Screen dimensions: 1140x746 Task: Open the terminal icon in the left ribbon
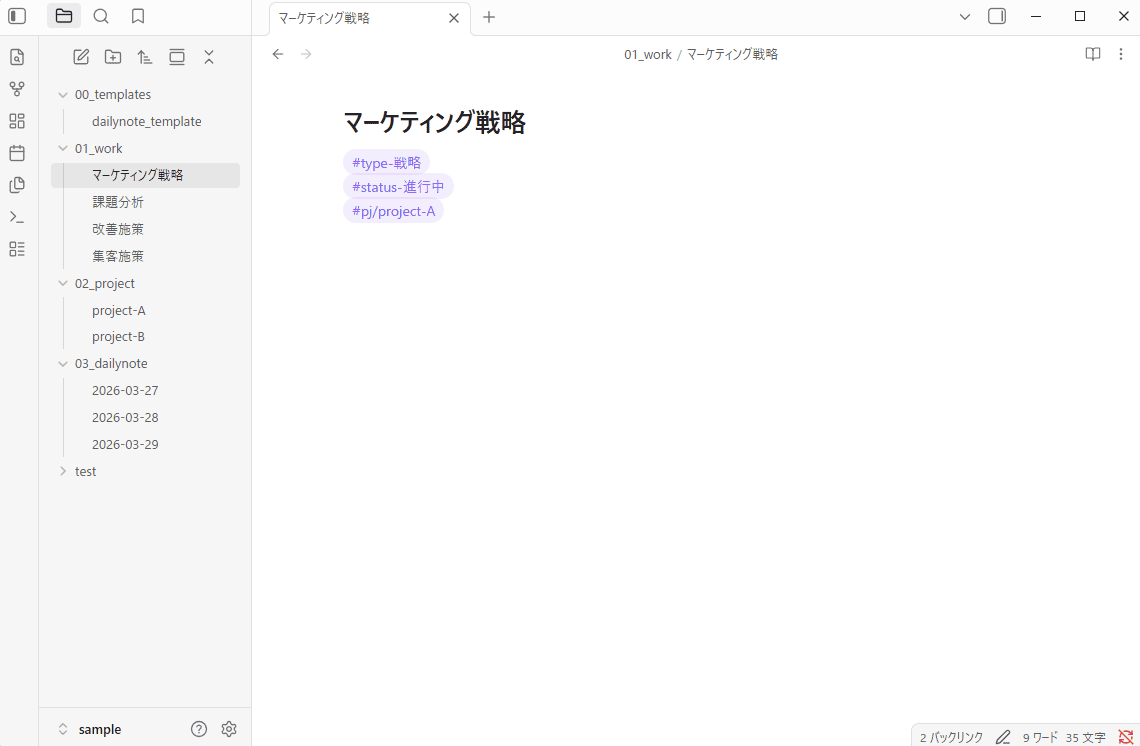16,217
